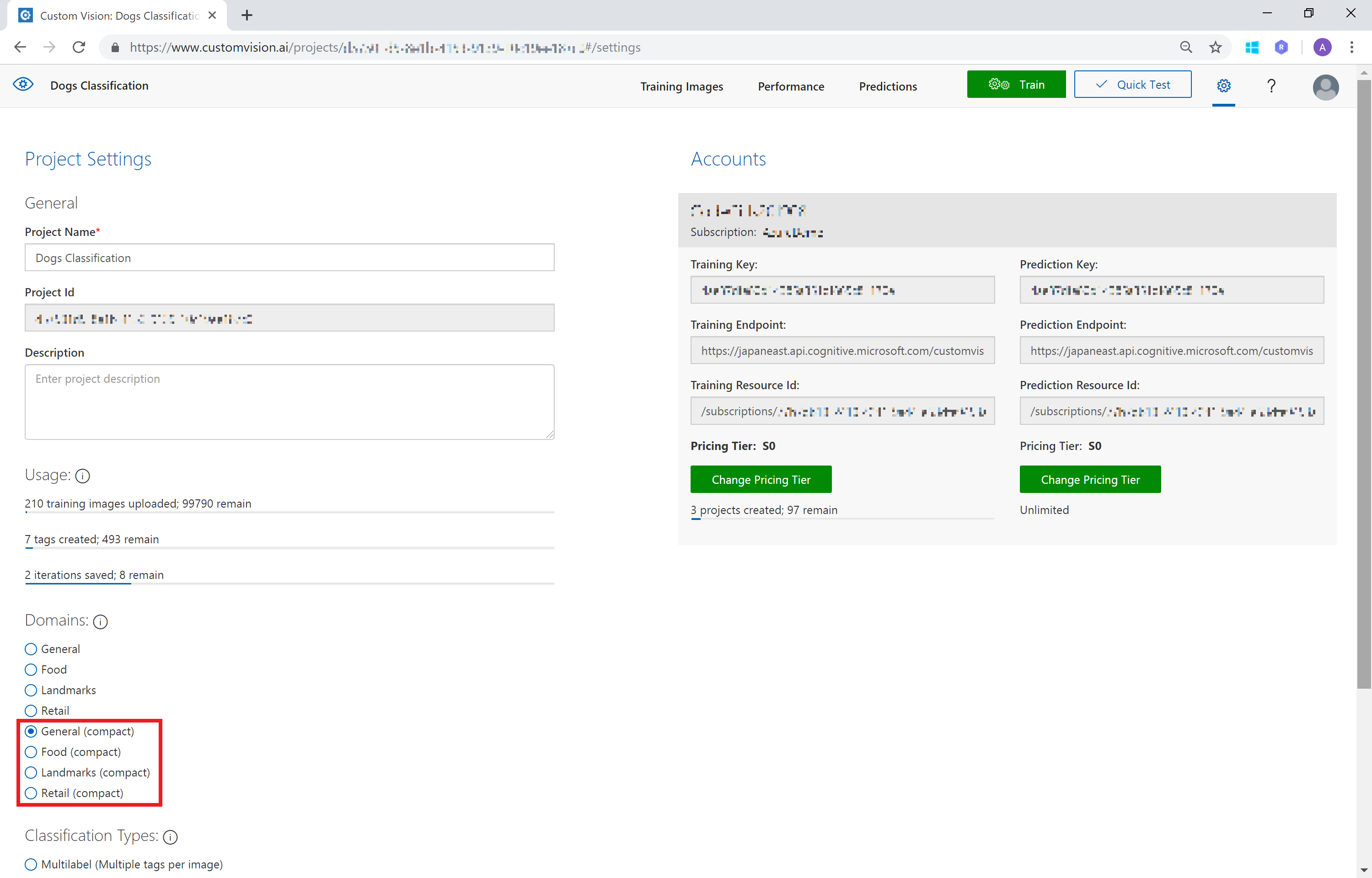The height and width of the screenshot is (878, 1372).
Task: Open help with the question mark icon
Action: (1271, 86)
